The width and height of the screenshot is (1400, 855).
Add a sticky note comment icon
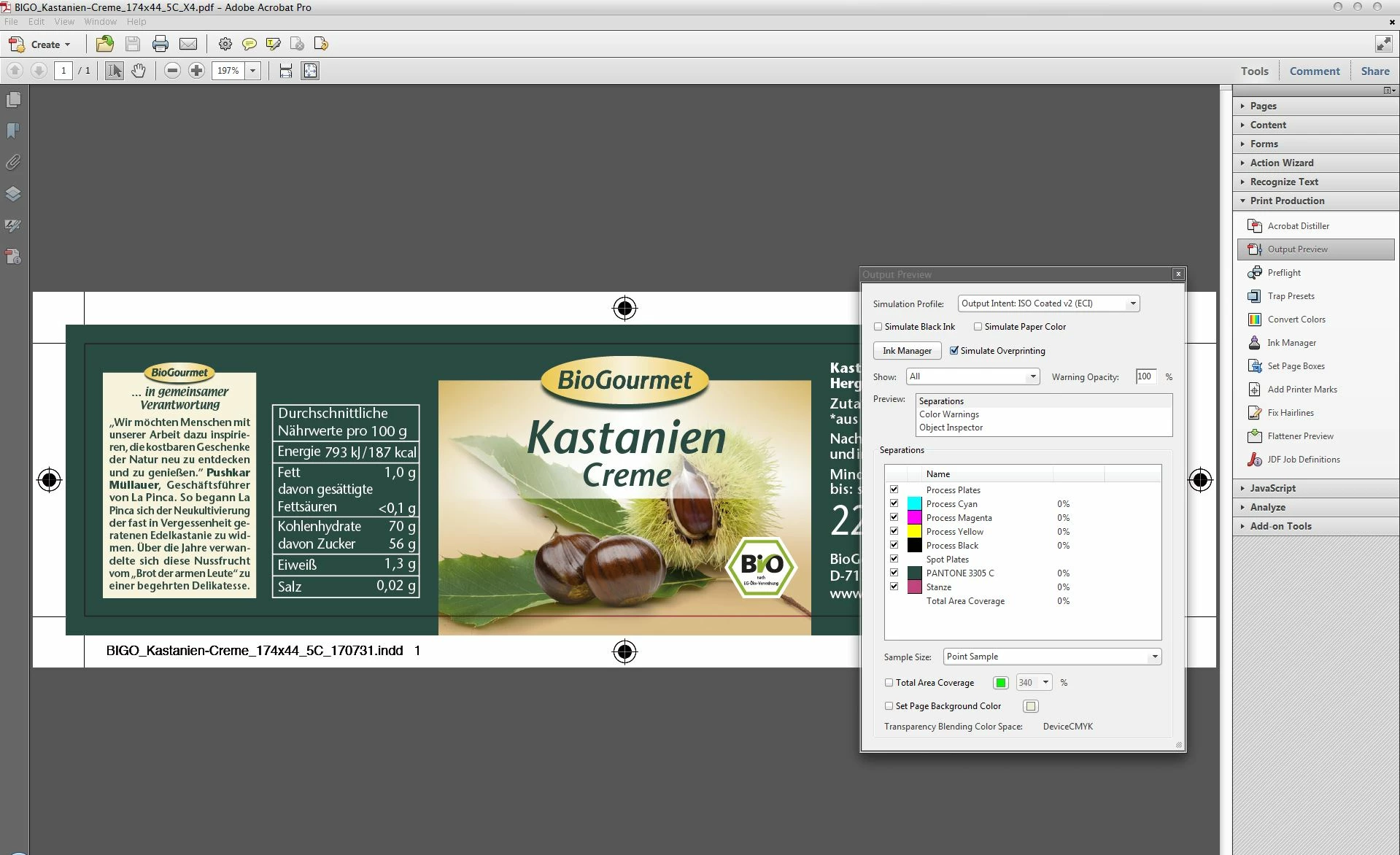pos(250,44)
